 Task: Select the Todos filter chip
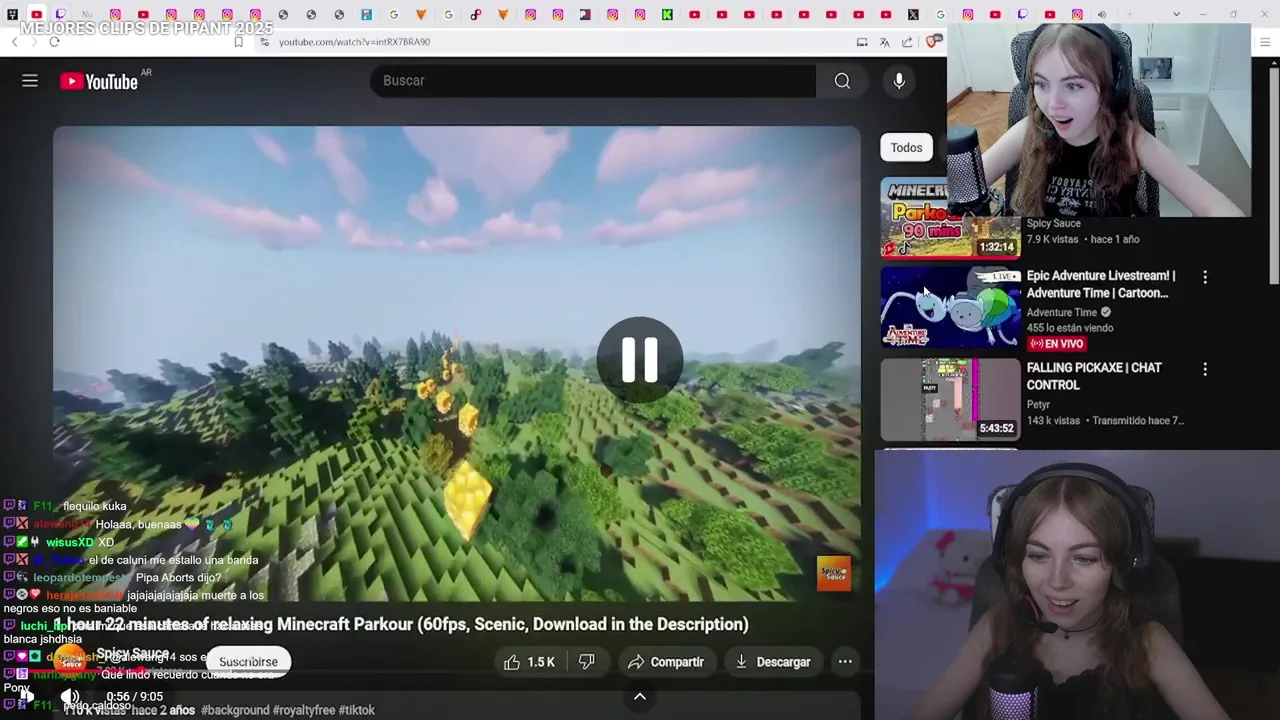pyautogui.click(x=906, y=148)
